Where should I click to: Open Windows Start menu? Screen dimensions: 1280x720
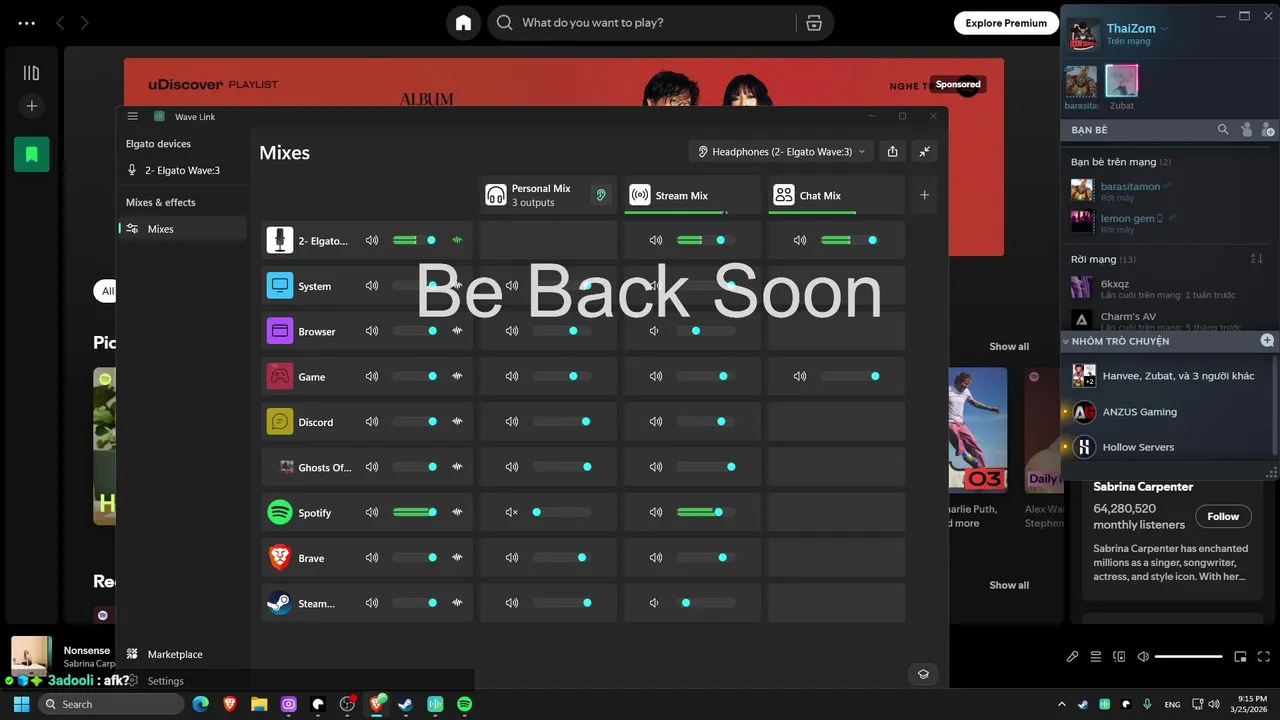tap(21, 704)
